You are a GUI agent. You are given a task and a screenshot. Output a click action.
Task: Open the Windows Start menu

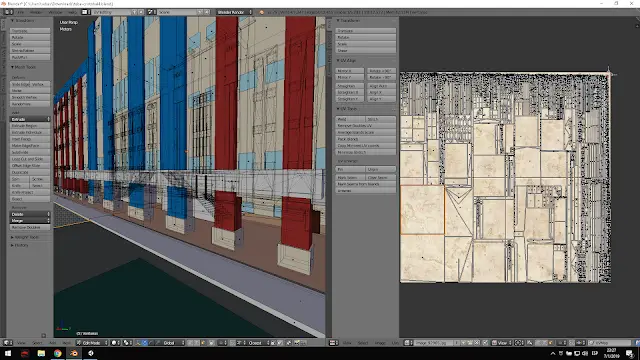point(8,353)
